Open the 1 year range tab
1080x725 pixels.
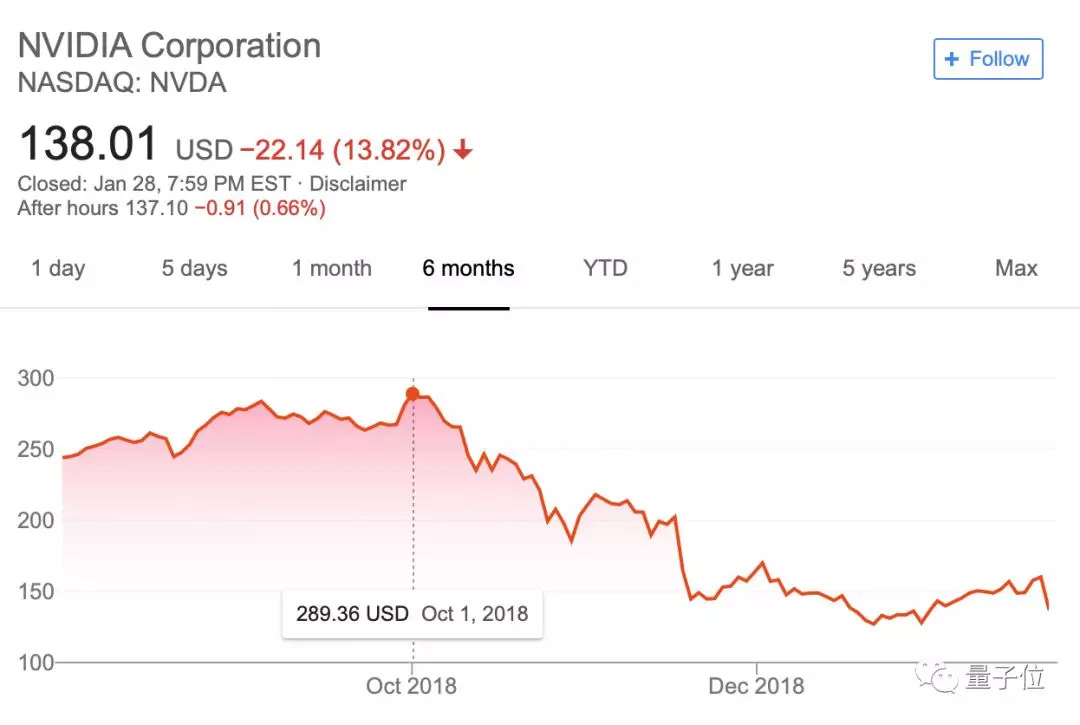[x=742, y=268]
